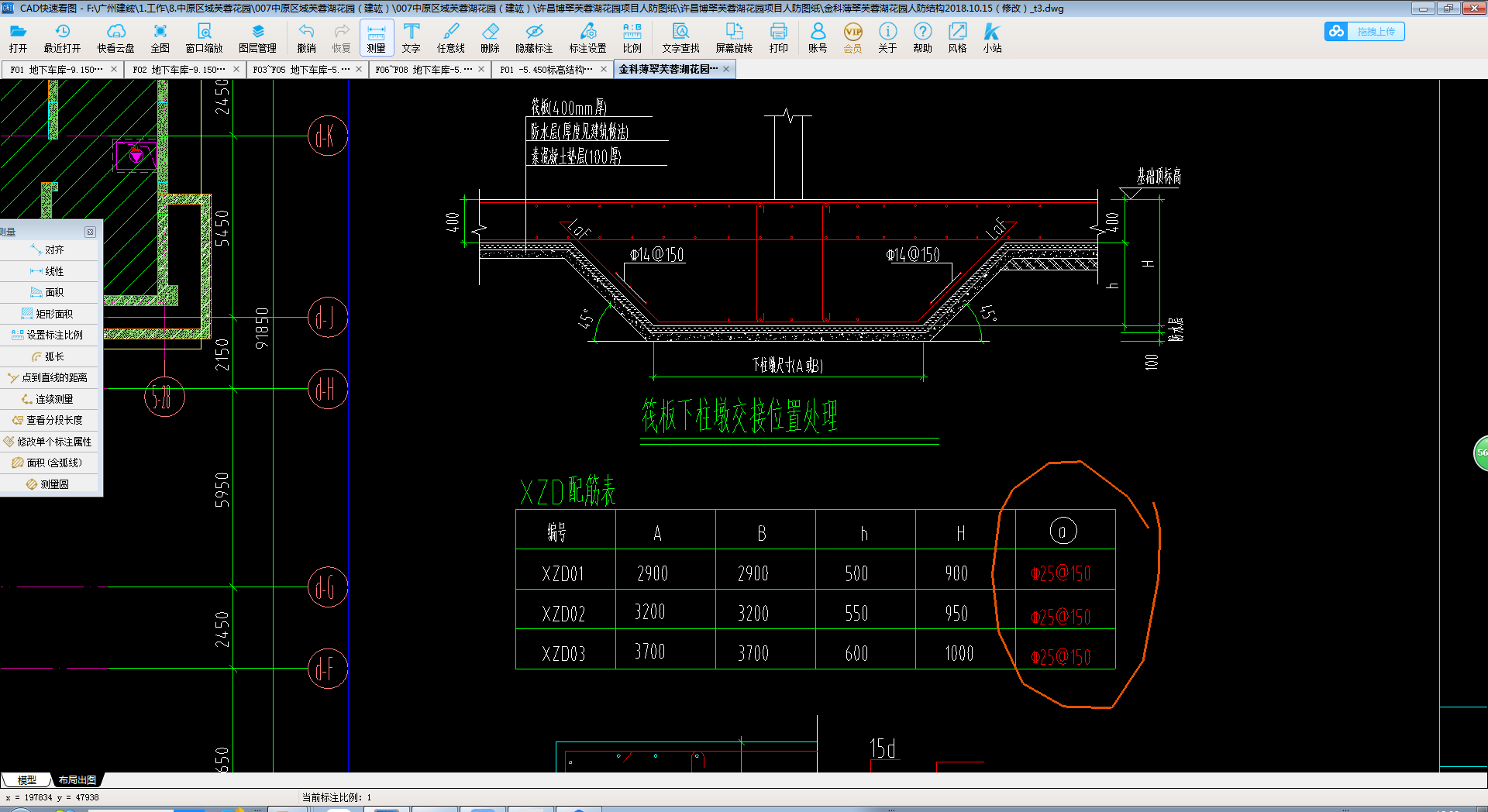Select the 文字 text tool
Image resolution: width=1488 pixels, height=812 pixels.
412,38
